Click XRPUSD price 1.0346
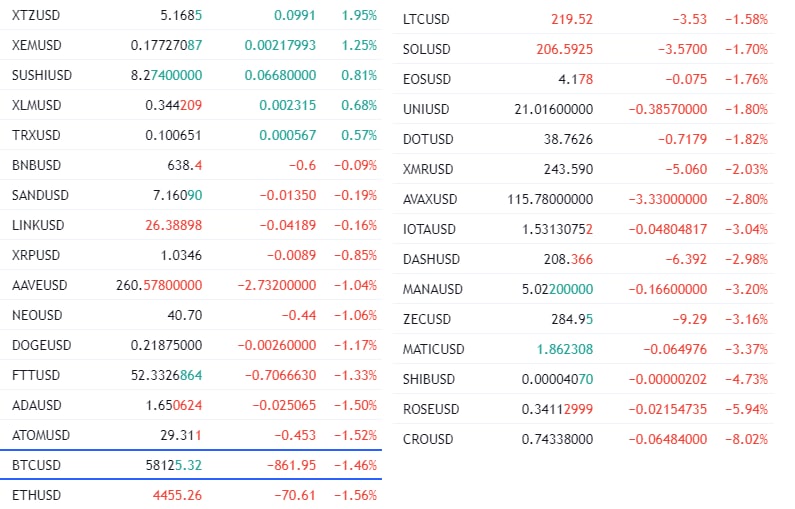The width and height of the screenshot is (795, 509). click(x=181, y=255)
